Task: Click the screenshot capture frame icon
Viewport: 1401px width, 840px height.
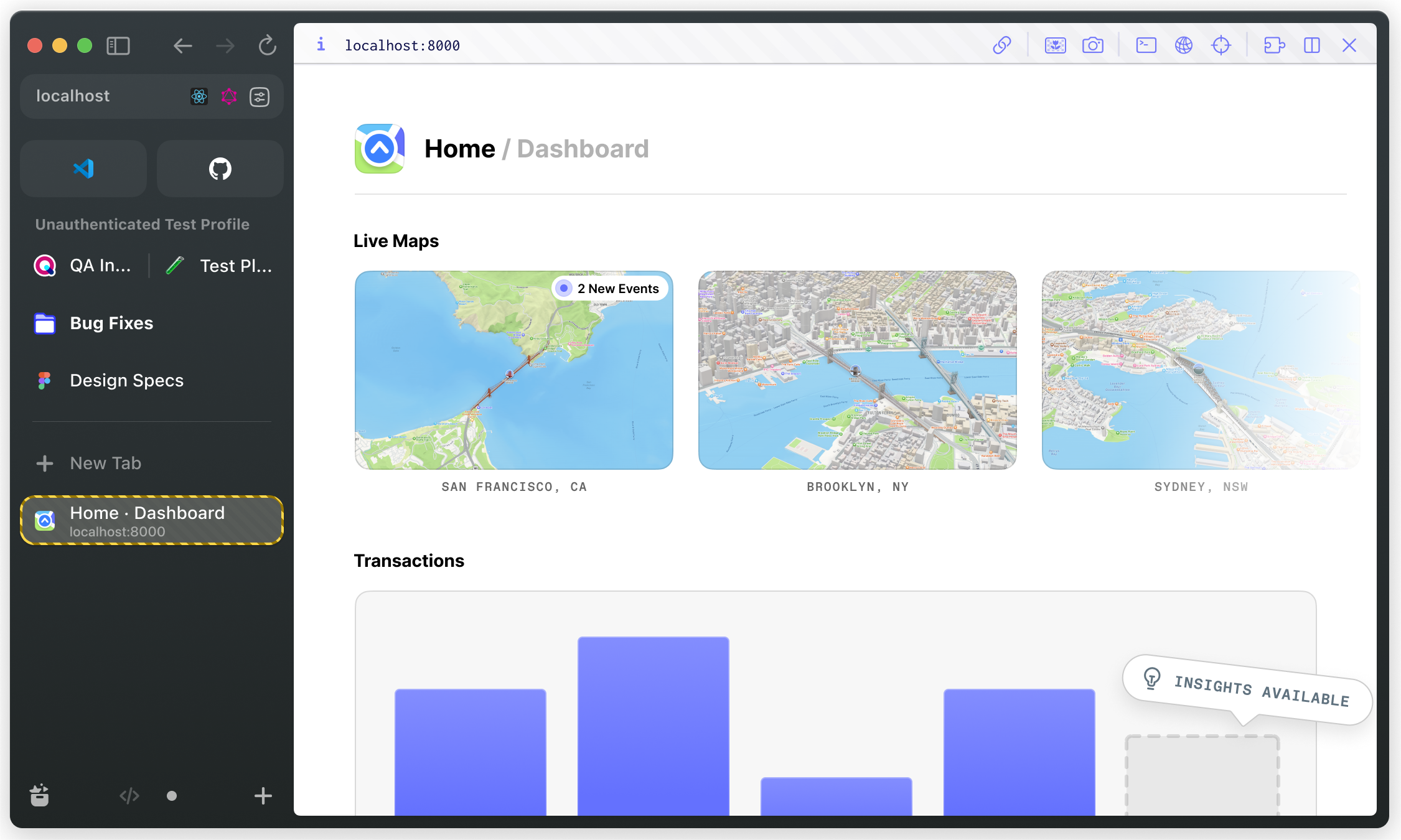Action: click(1056, 45)
